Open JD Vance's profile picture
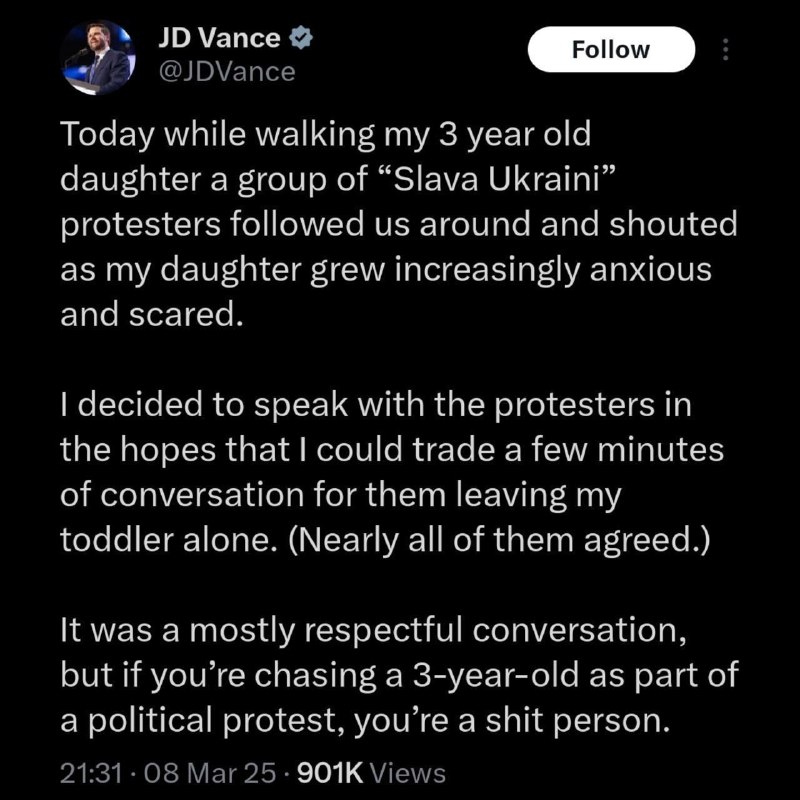This screenshot has width=800, height=800. [x=97, y=57]
